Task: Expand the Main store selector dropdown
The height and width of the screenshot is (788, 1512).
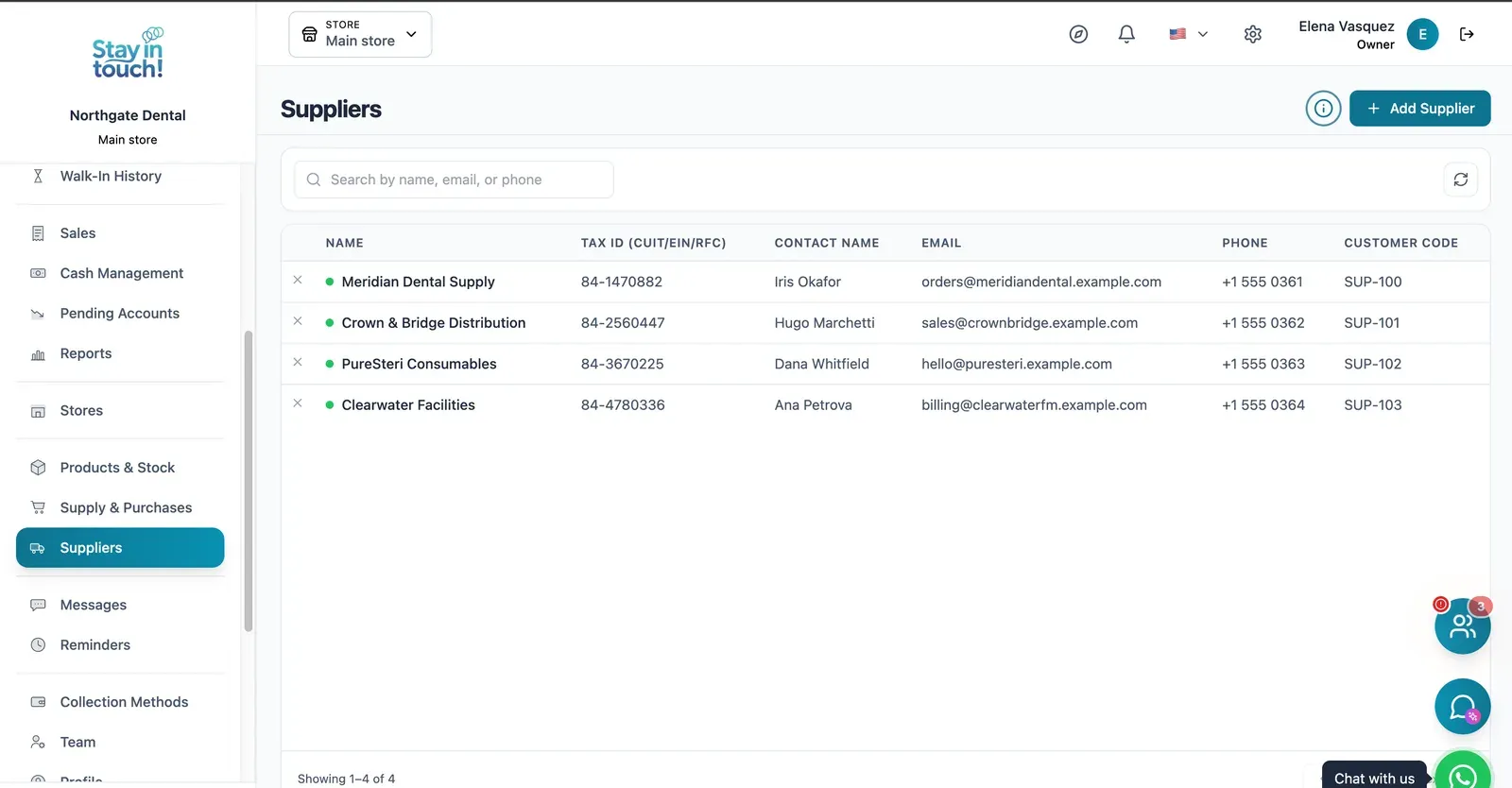Action: [x=360, y=34]
